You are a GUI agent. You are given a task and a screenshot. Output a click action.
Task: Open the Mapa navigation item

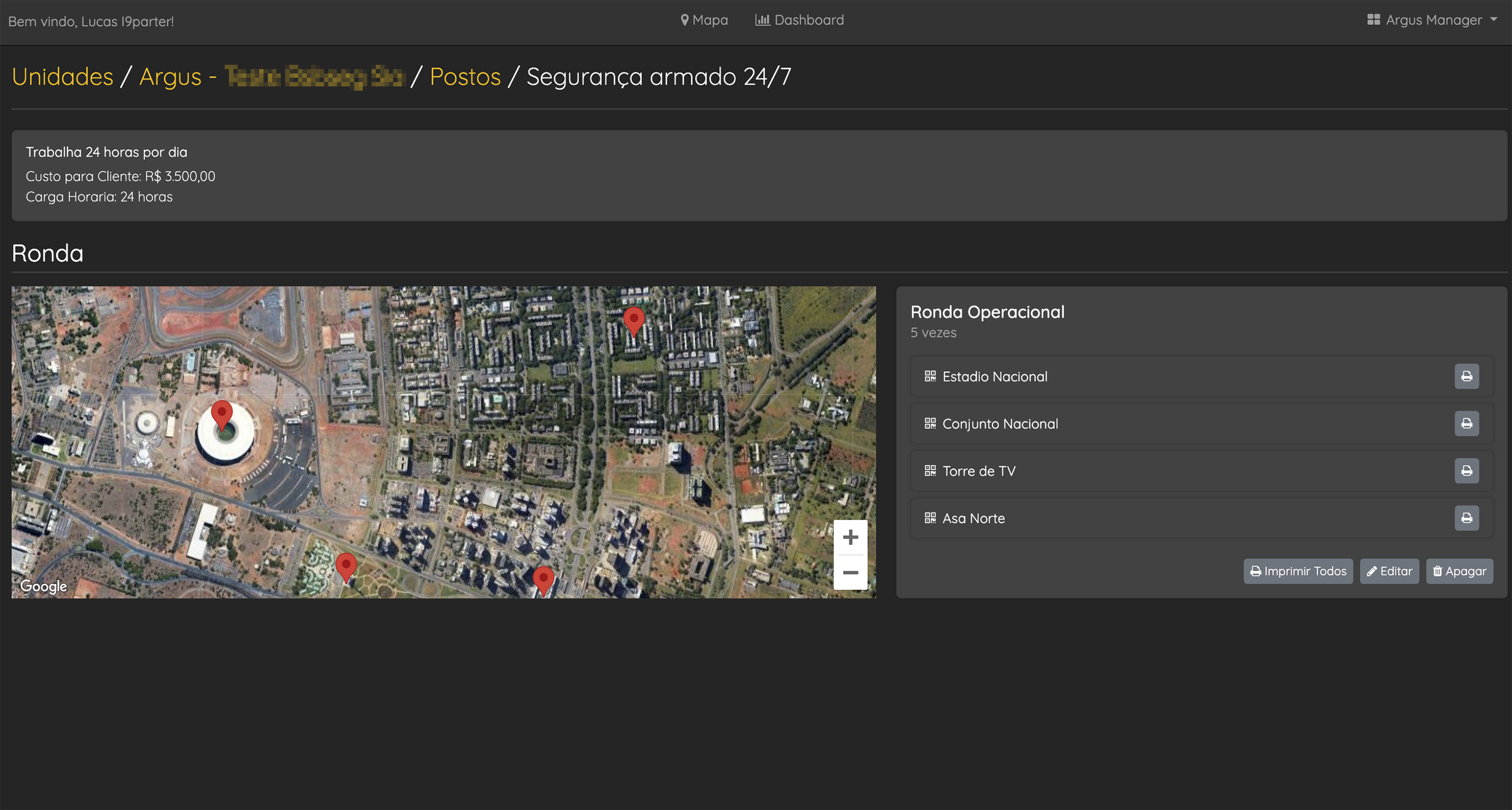point(704,20)
